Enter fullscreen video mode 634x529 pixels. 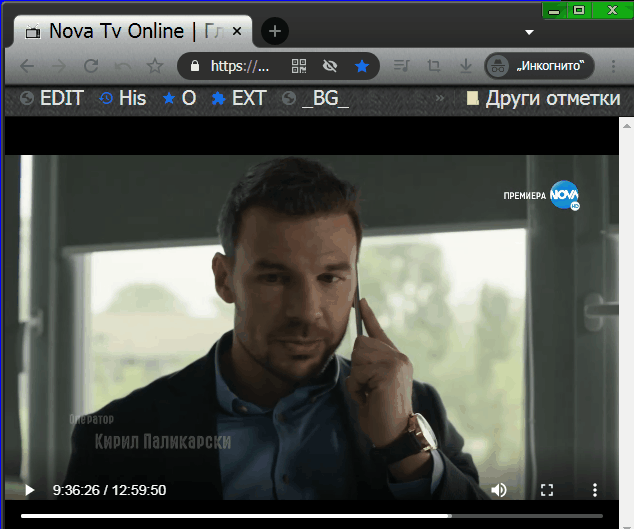click(547, 490)
